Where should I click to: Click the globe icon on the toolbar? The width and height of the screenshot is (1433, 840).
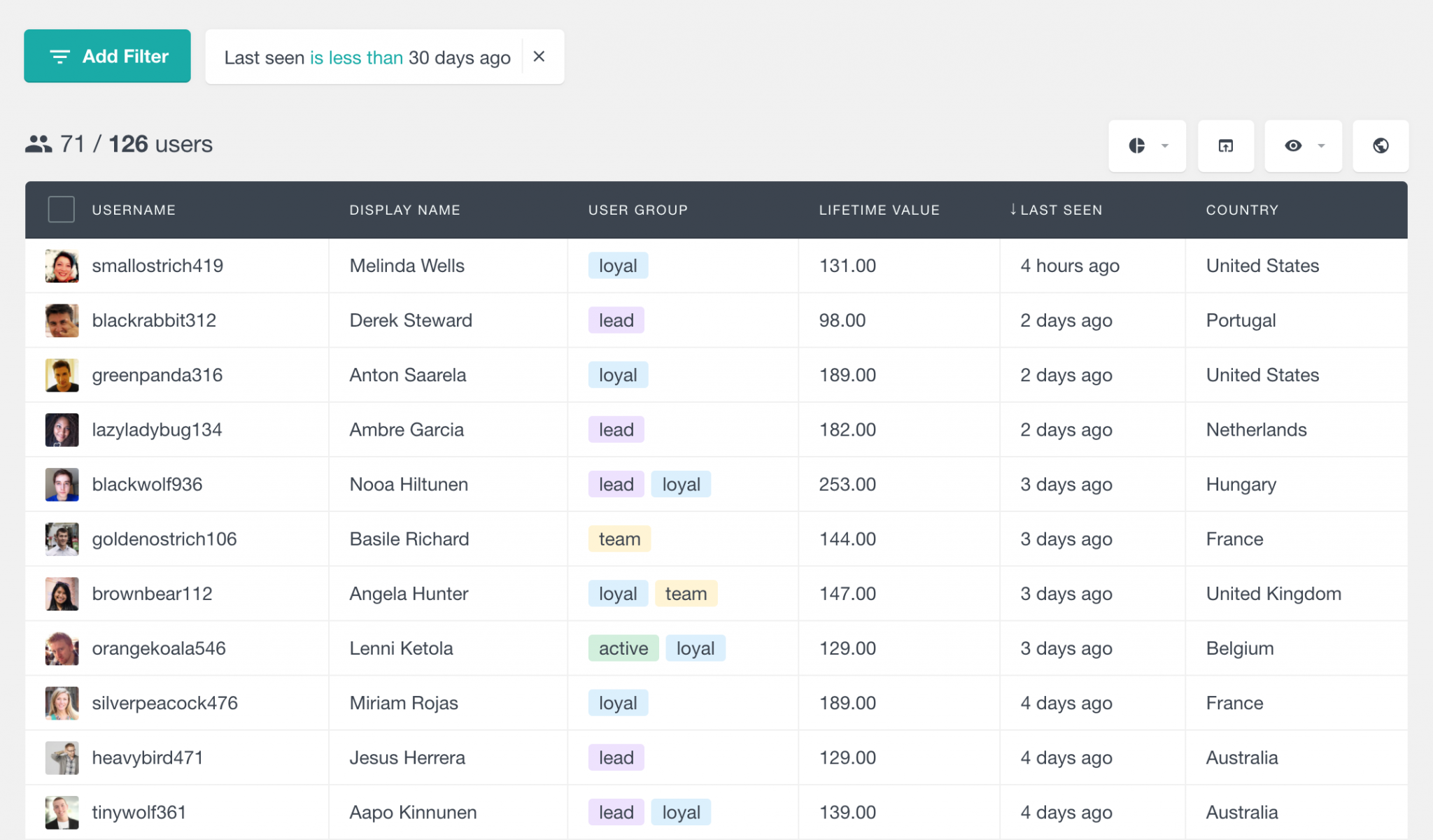1381,146
